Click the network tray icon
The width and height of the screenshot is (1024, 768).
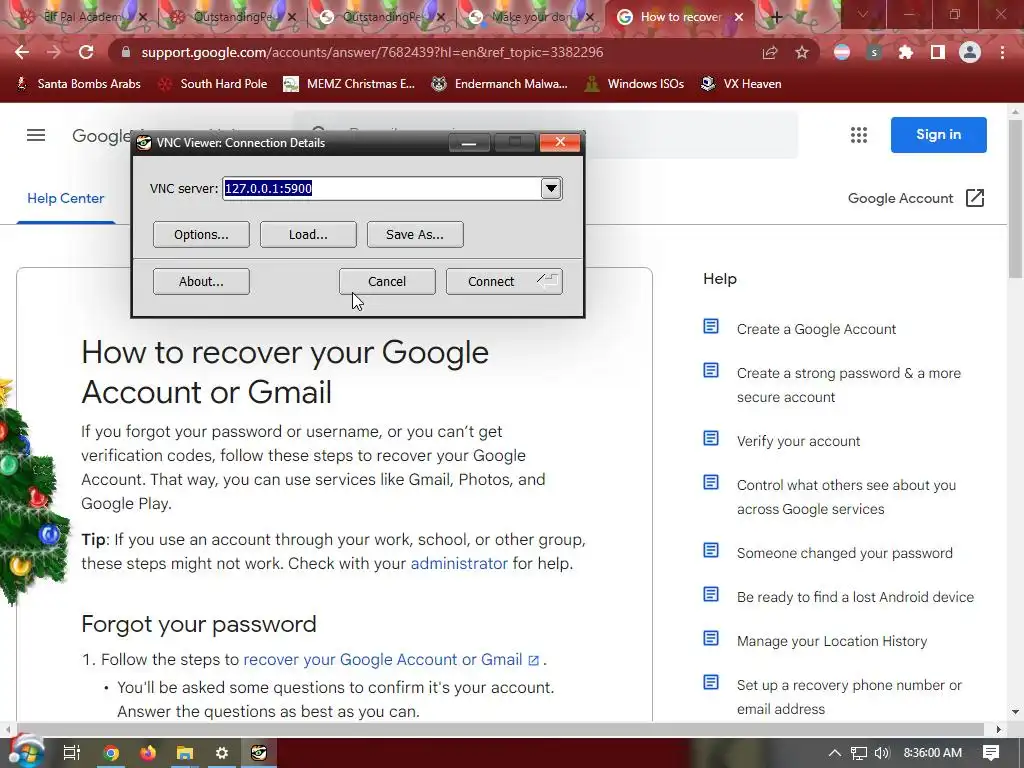[859, 753]
